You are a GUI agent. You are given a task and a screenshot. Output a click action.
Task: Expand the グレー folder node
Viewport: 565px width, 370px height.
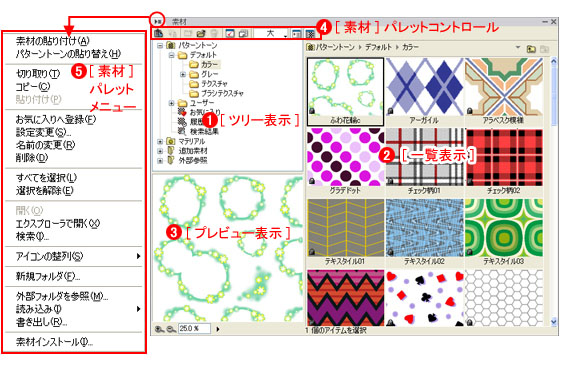[x=183, y=74]
